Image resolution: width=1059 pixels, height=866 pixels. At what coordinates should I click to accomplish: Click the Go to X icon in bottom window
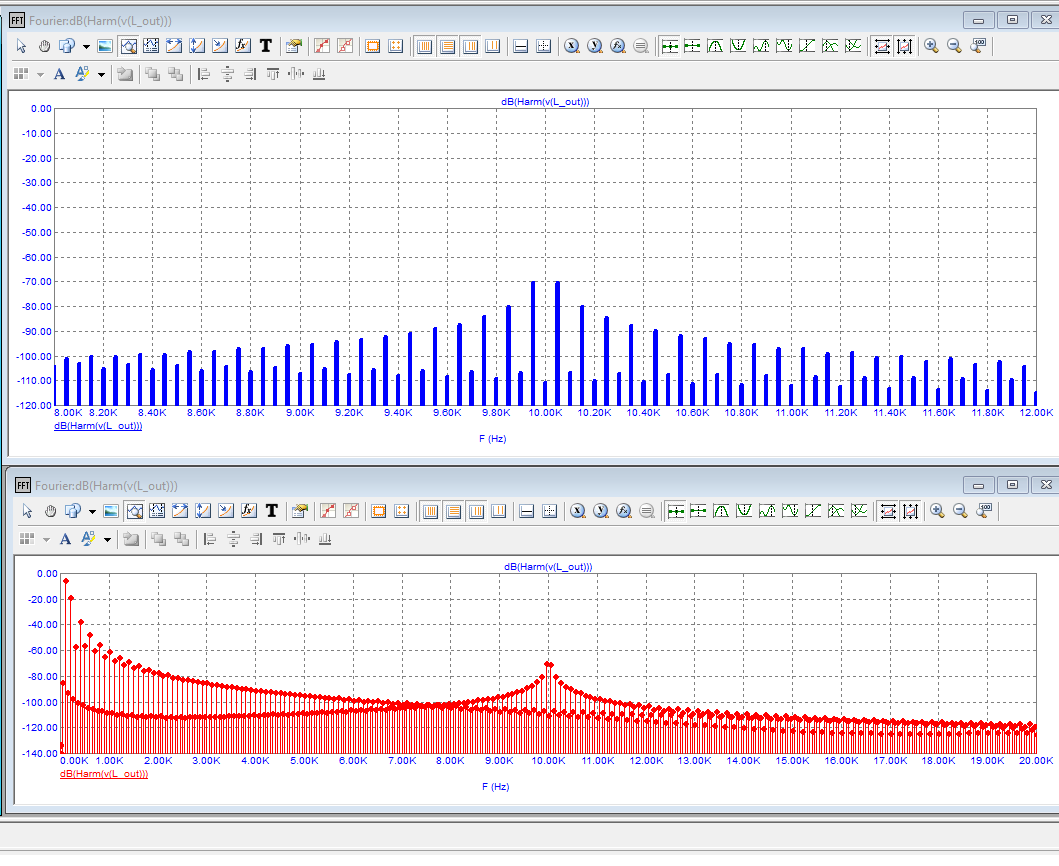click(578, 511)
